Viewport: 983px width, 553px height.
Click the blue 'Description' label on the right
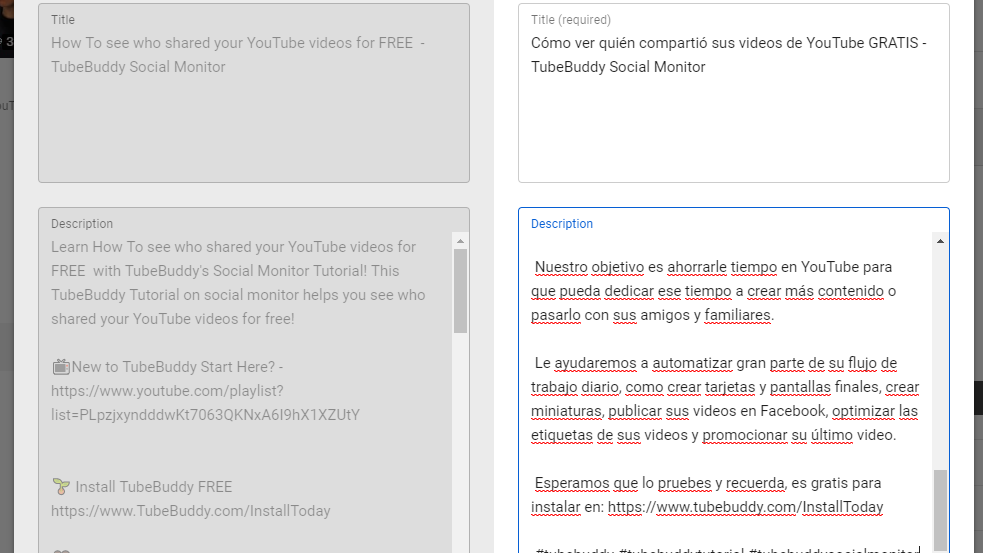[562, 224]
